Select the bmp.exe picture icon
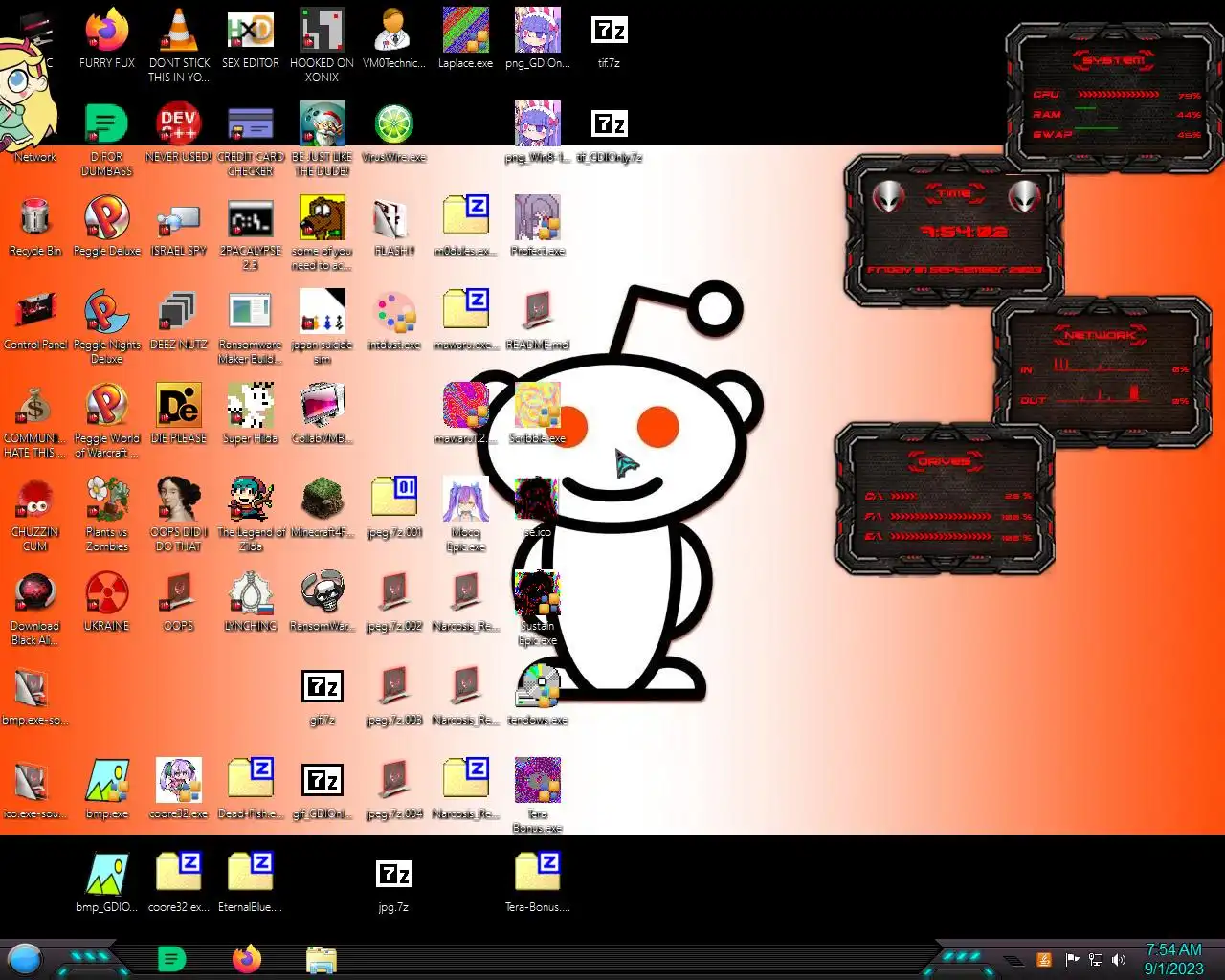Image resolution: width=1225 pixels, height=980 pixels. pyautogui.click(x=107, y=788)
